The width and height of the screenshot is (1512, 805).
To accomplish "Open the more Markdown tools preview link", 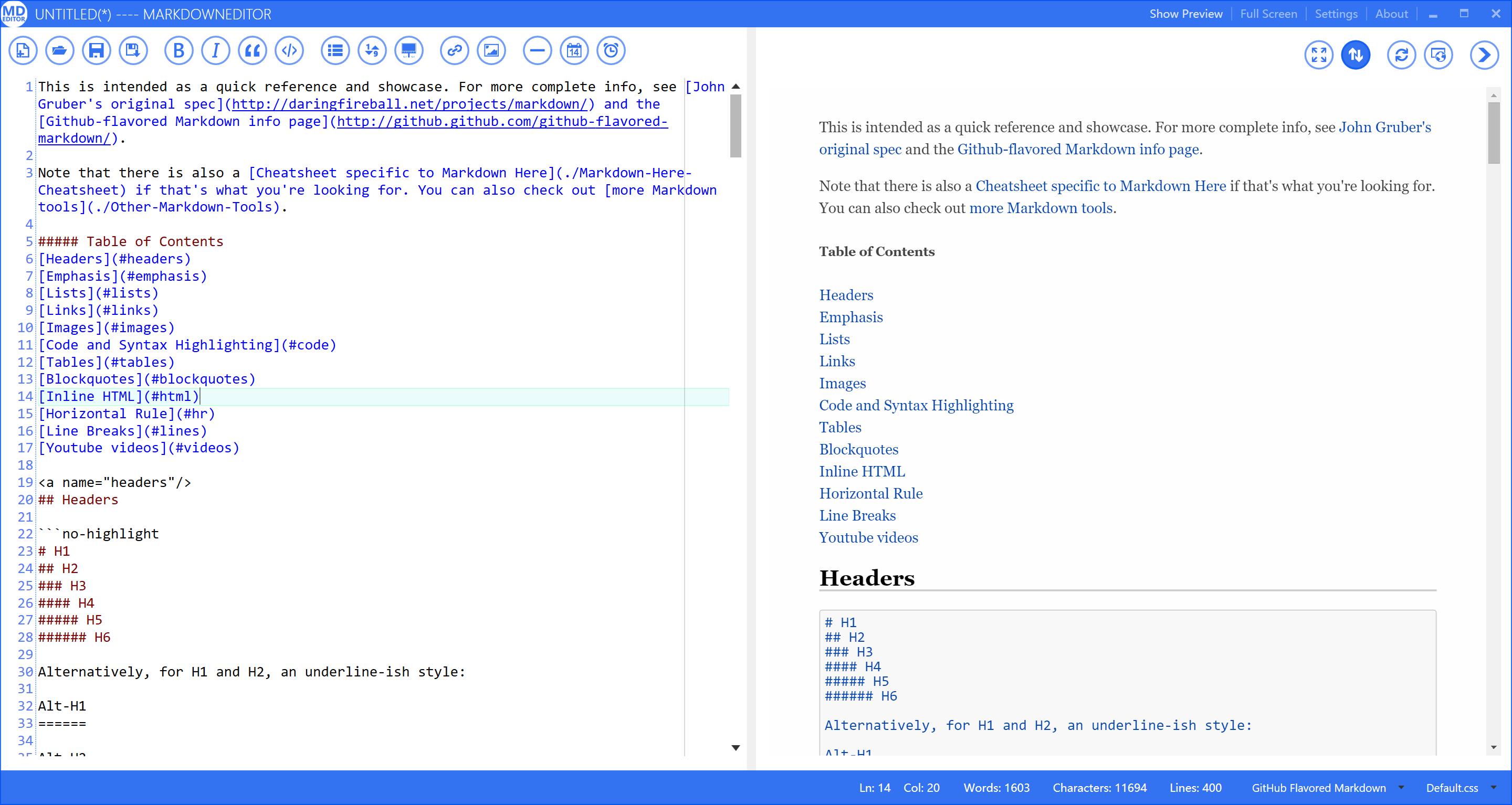I will tap(1041, 208).
